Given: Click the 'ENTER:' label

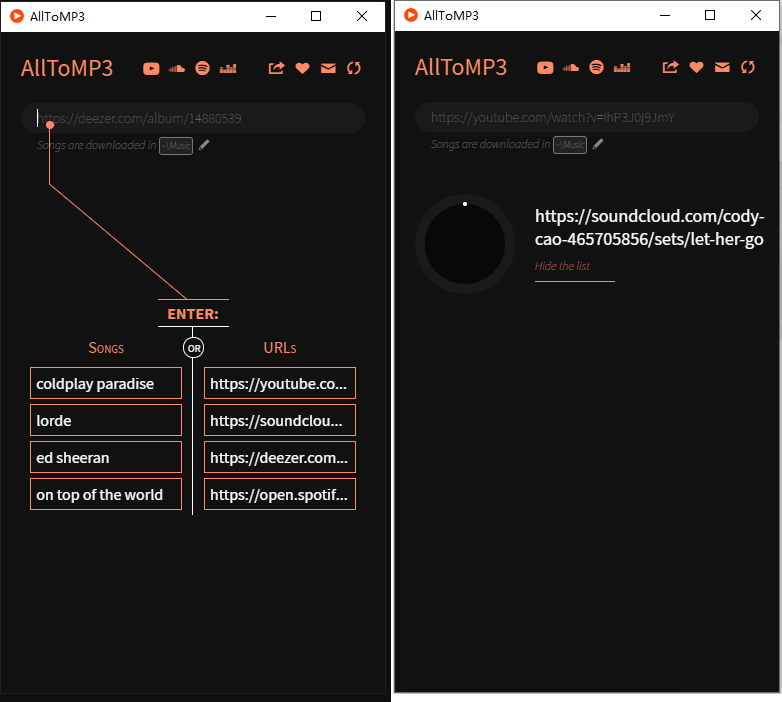Looking at the screenshot, I should 193,314.
